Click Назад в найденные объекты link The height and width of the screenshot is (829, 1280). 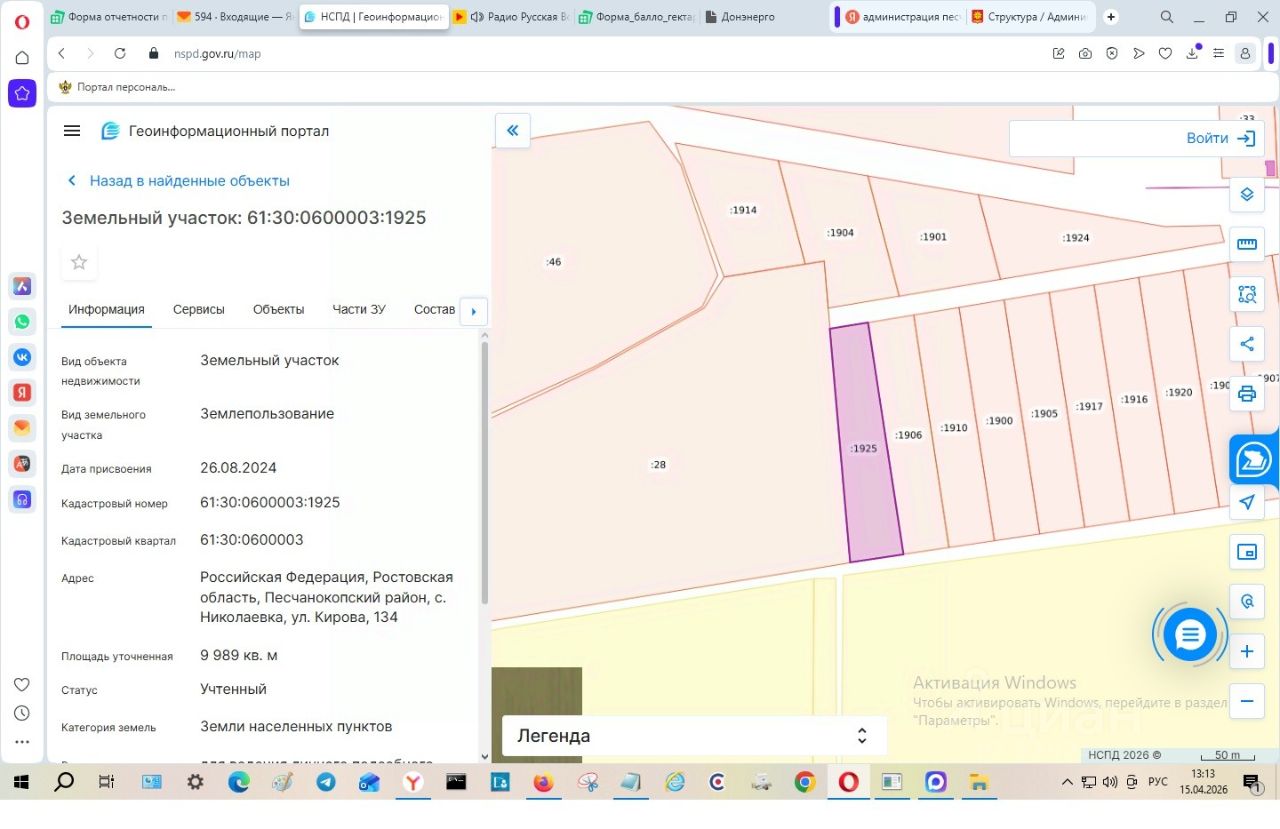(178, 181)
